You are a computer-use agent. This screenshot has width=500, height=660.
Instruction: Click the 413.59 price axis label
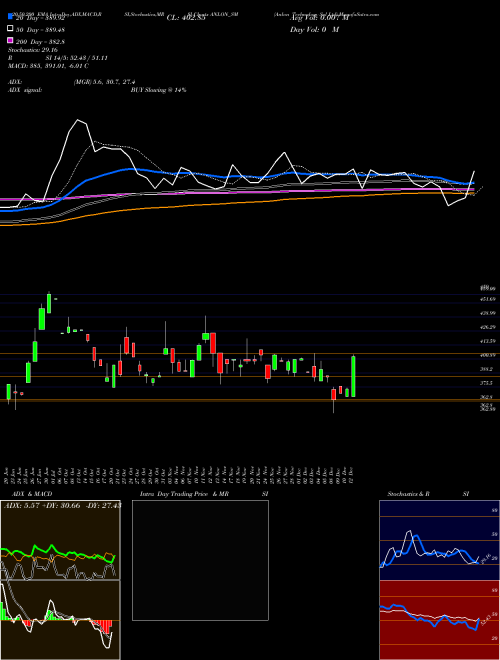(488, 341)
